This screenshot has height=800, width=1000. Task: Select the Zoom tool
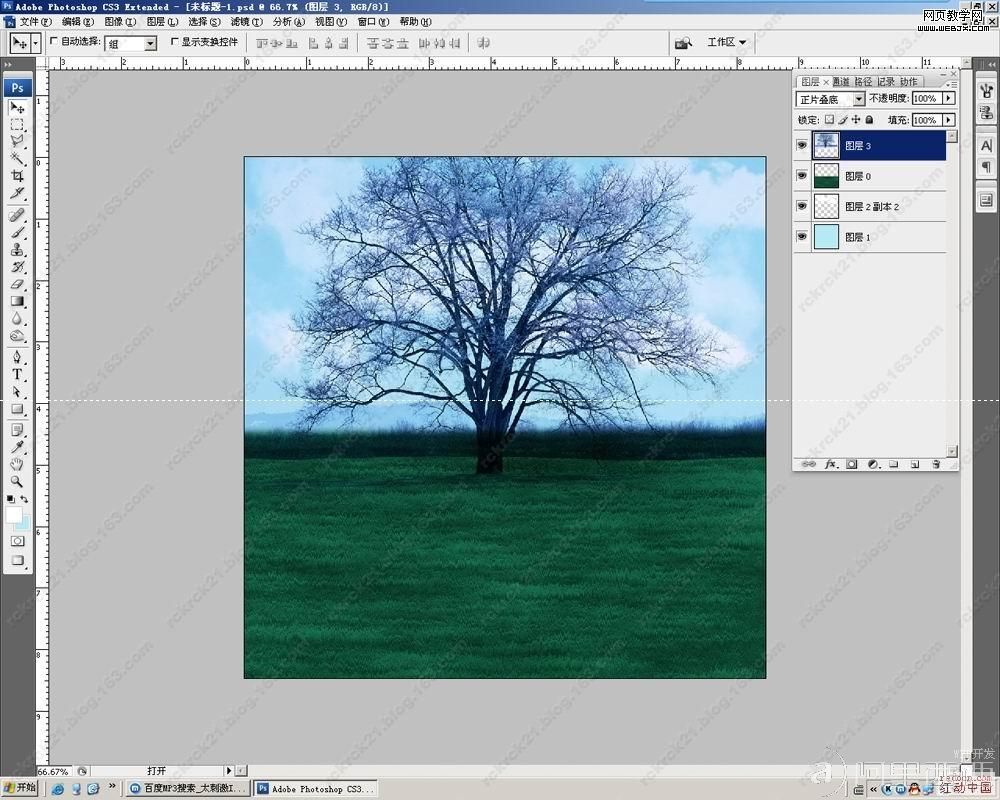tap(17, 482)
